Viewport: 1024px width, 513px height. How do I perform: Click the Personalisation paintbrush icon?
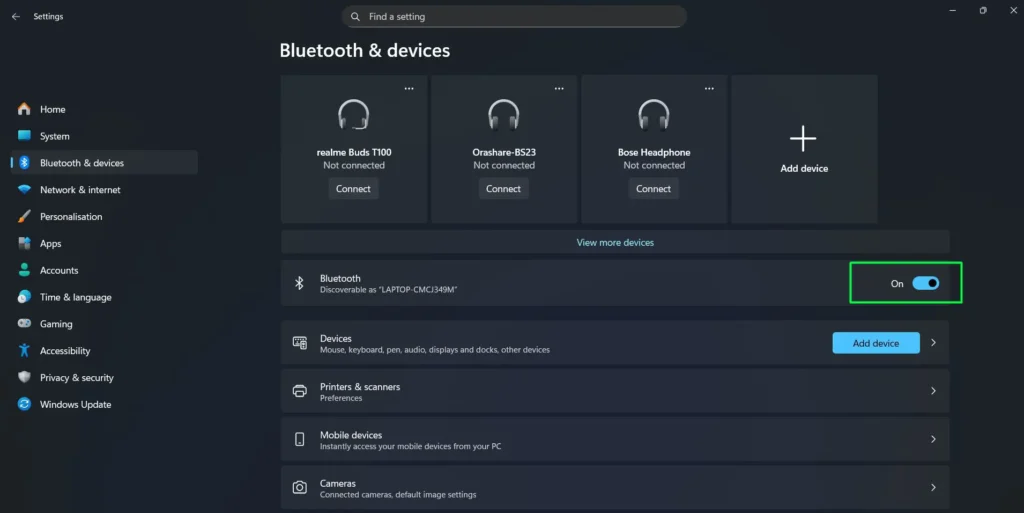point(24,216)
